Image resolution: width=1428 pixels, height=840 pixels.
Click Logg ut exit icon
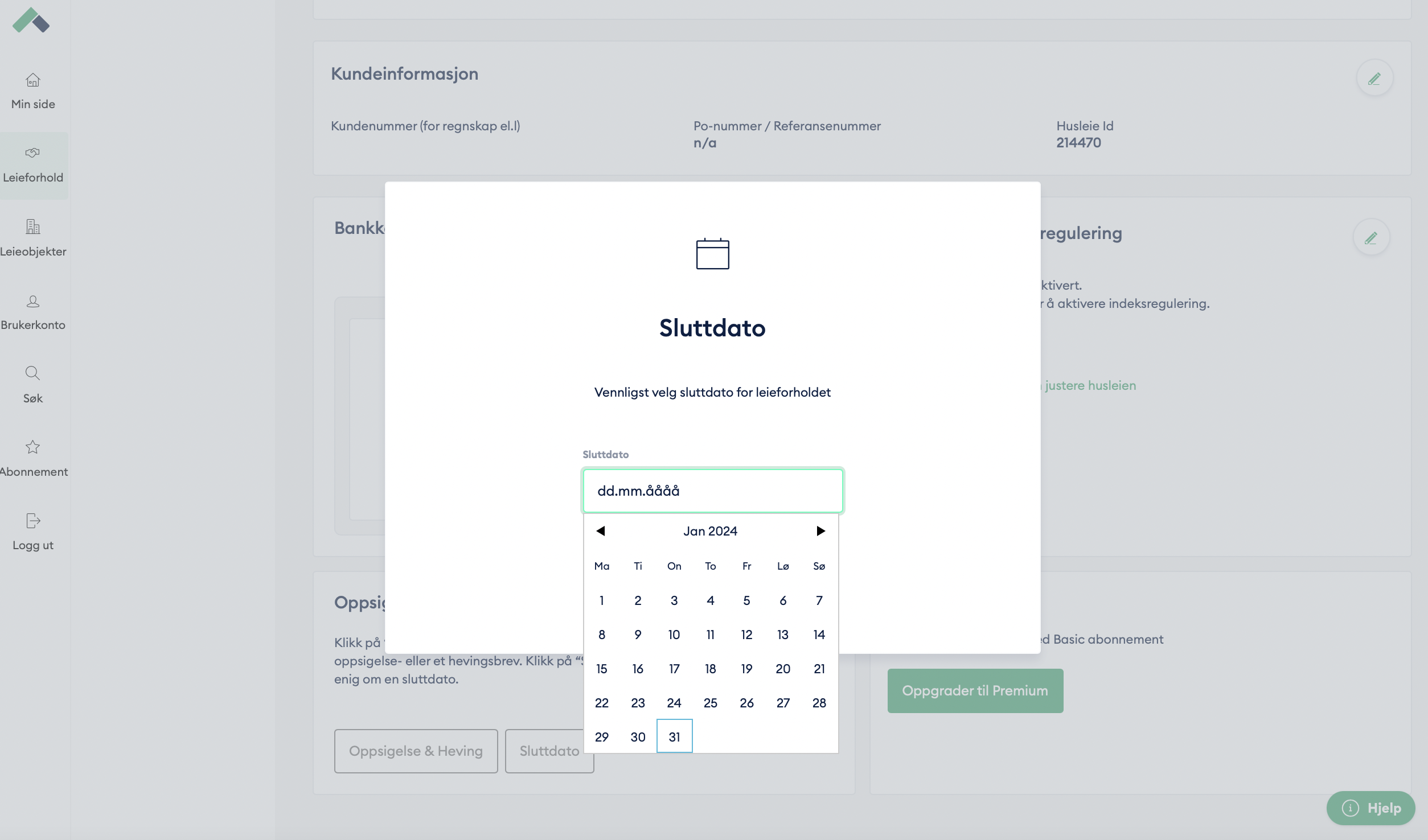(33, 521)
